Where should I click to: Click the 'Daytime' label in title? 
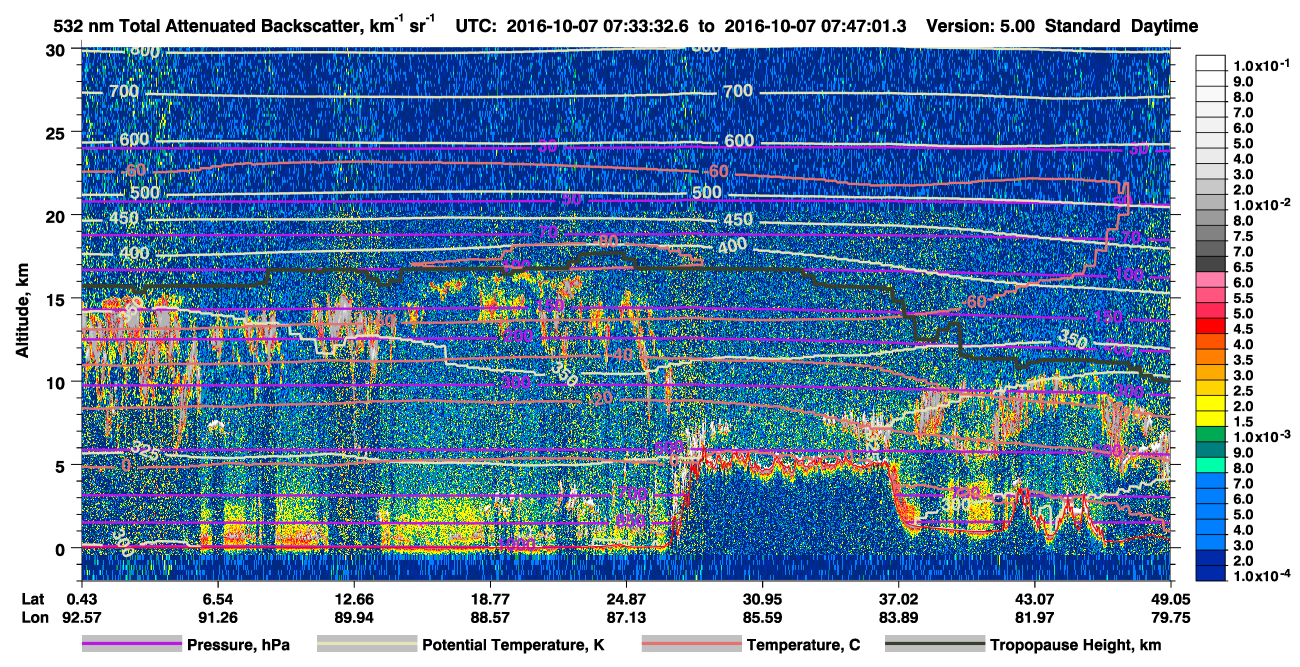coord(1165,25)
